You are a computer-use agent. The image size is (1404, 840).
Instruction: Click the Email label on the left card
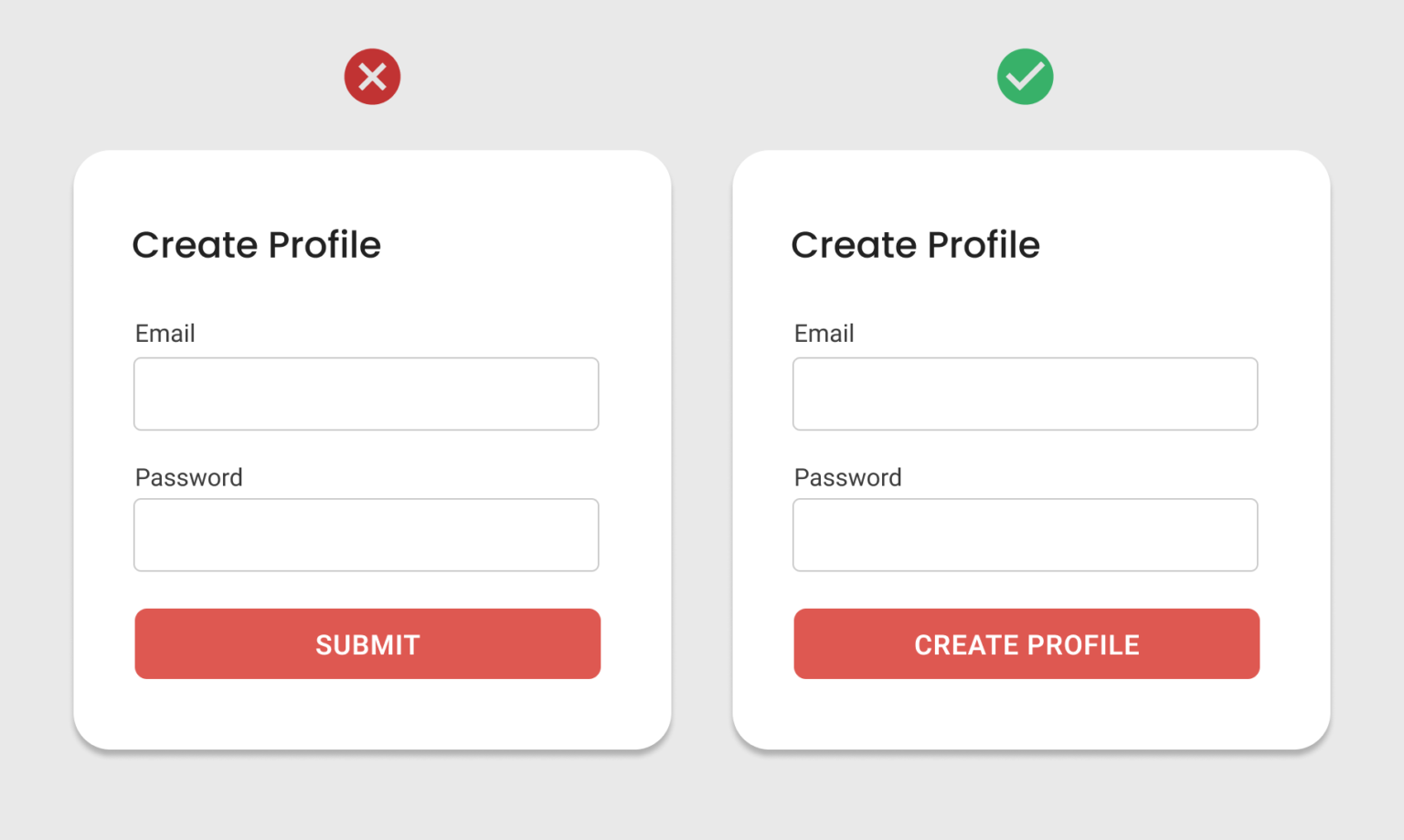pyautogui.click(x=165, y=333)
